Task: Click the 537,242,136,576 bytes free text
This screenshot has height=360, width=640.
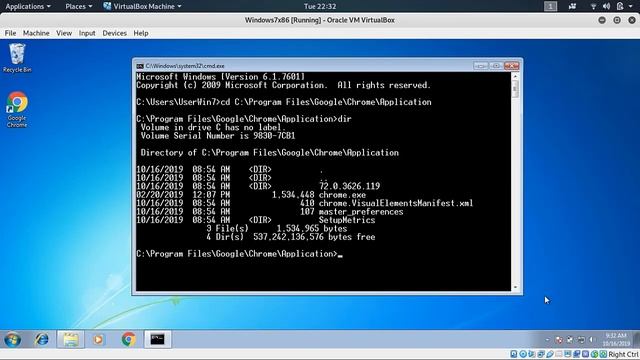Action: pos(314,237)
